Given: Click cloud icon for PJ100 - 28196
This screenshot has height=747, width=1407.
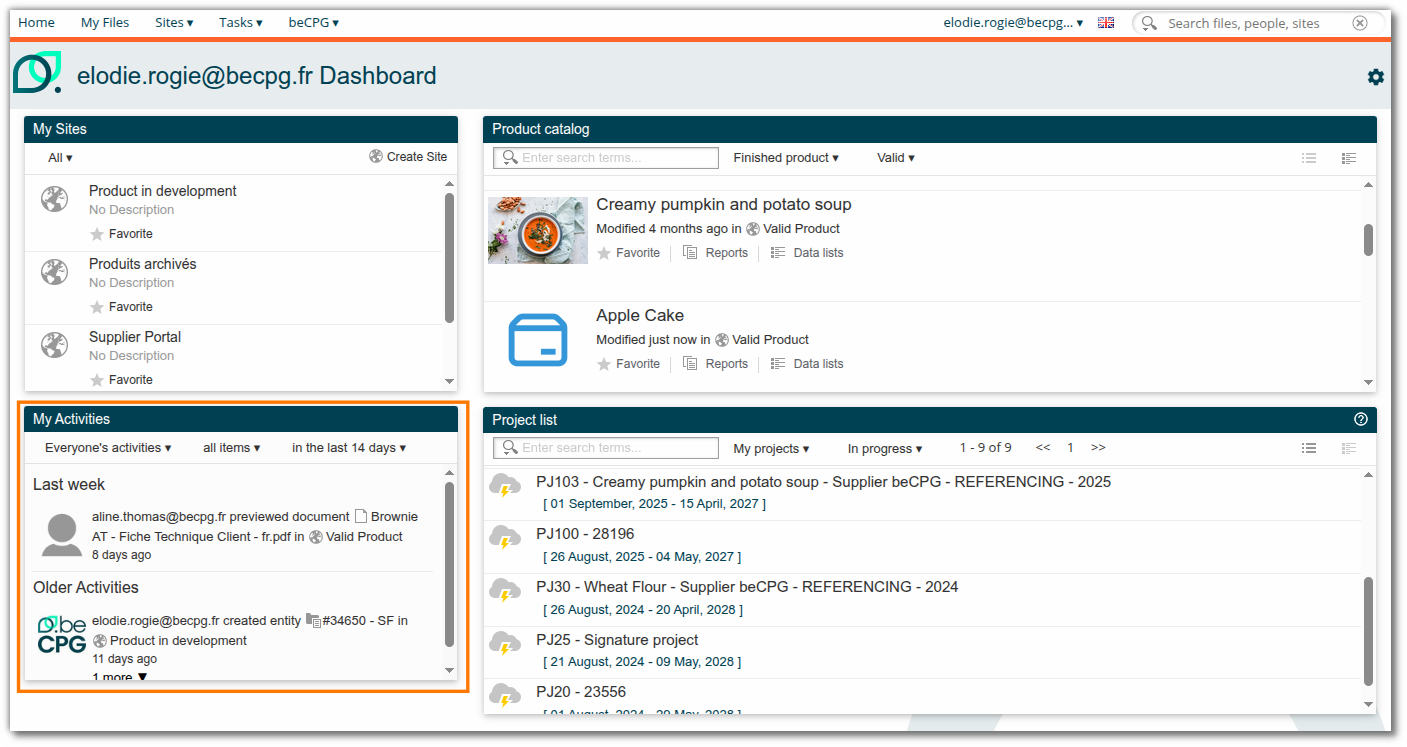Looking at the screenshot, I should tap(505, 538).
